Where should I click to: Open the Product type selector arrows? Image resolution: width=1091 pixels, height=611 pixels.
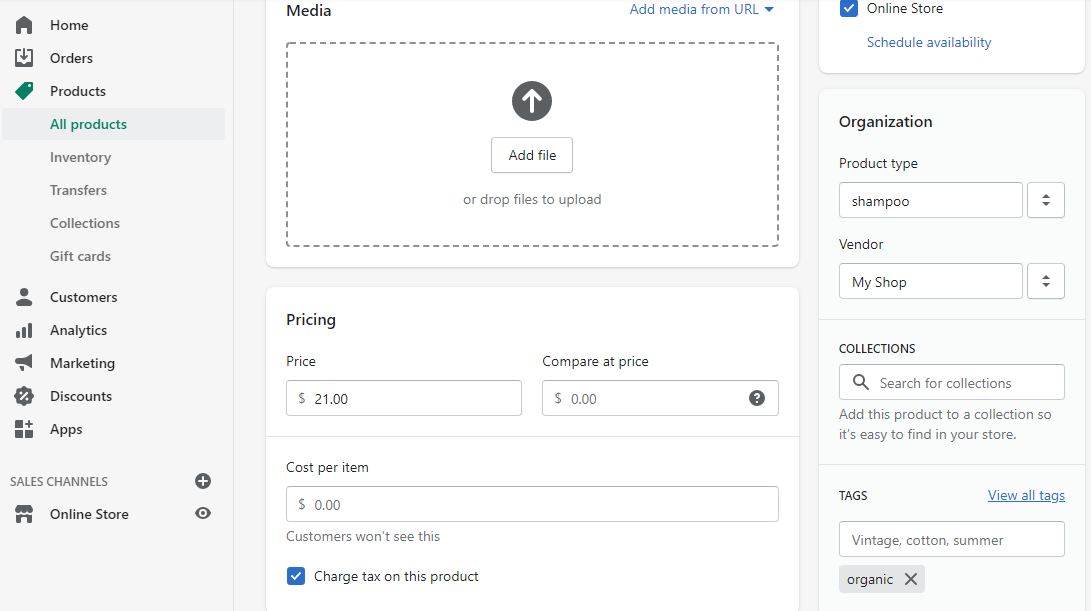[x=1045, y=200]
